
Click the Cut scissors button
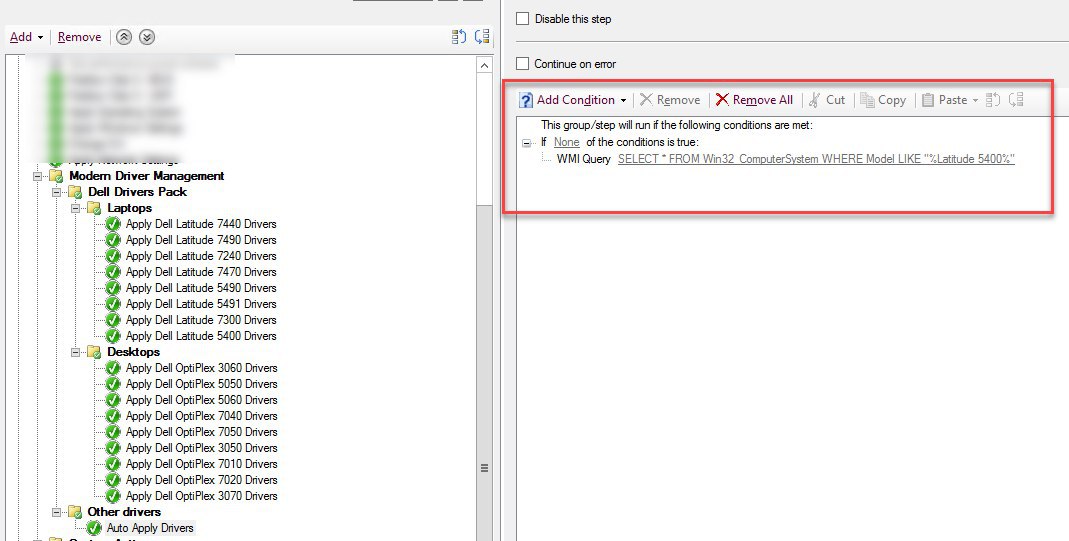826,100
